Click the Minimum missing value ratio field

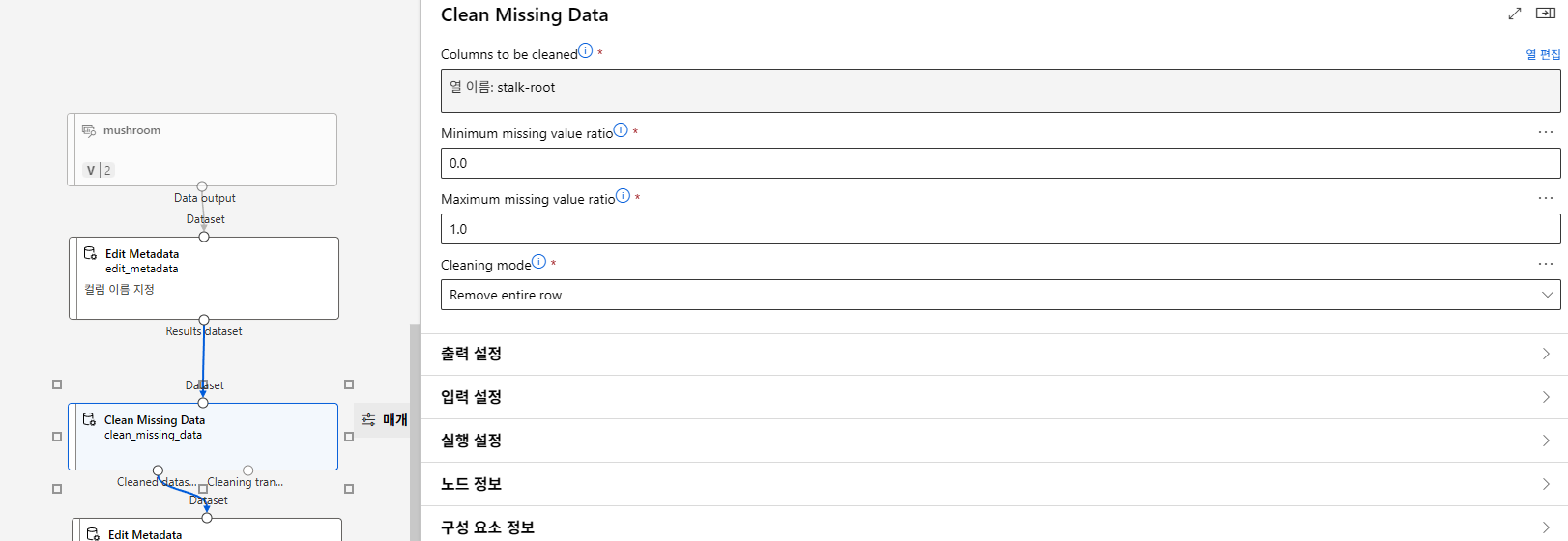click(1000, 163)
